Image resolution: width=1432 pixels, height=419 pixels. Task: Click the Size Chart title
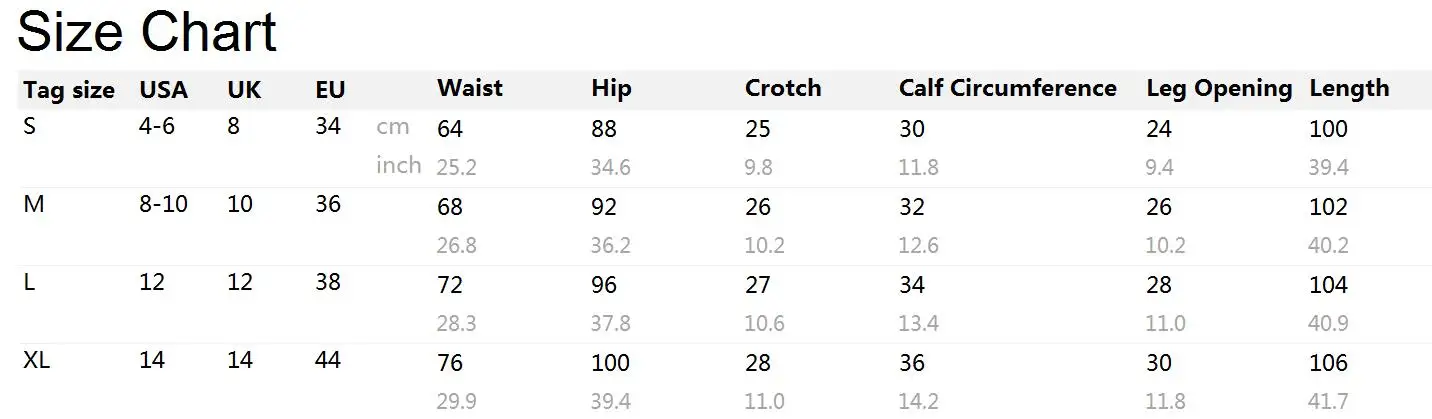[147, 31]
